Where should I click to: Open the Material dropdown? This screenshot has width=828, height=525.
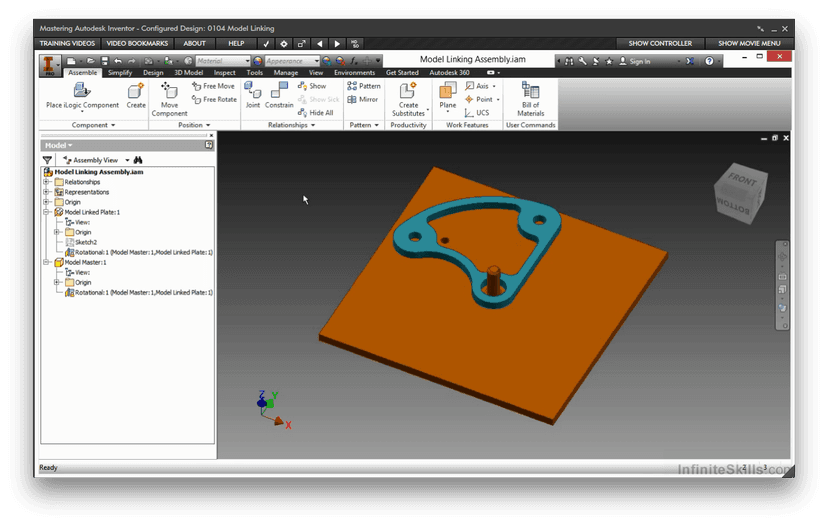[x=247, y=61]
